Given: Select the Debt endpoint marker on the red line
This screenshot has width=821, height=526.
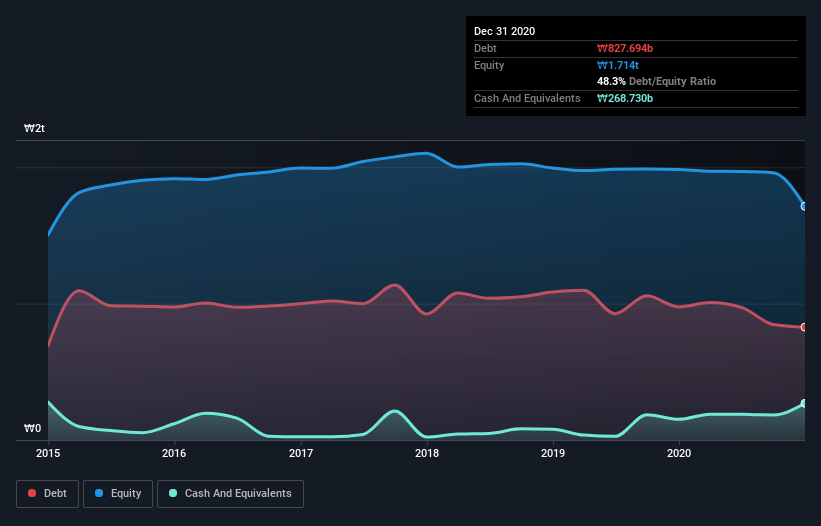Looking at the screenshot, I should [x=804, y=327].
